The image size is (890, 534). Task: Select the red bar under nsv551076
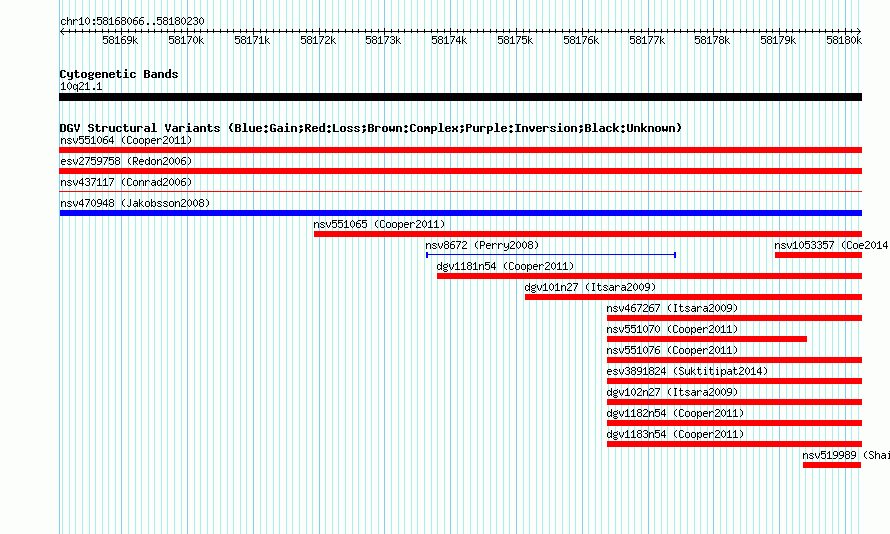pyautogui.click(x=734, y=360)
